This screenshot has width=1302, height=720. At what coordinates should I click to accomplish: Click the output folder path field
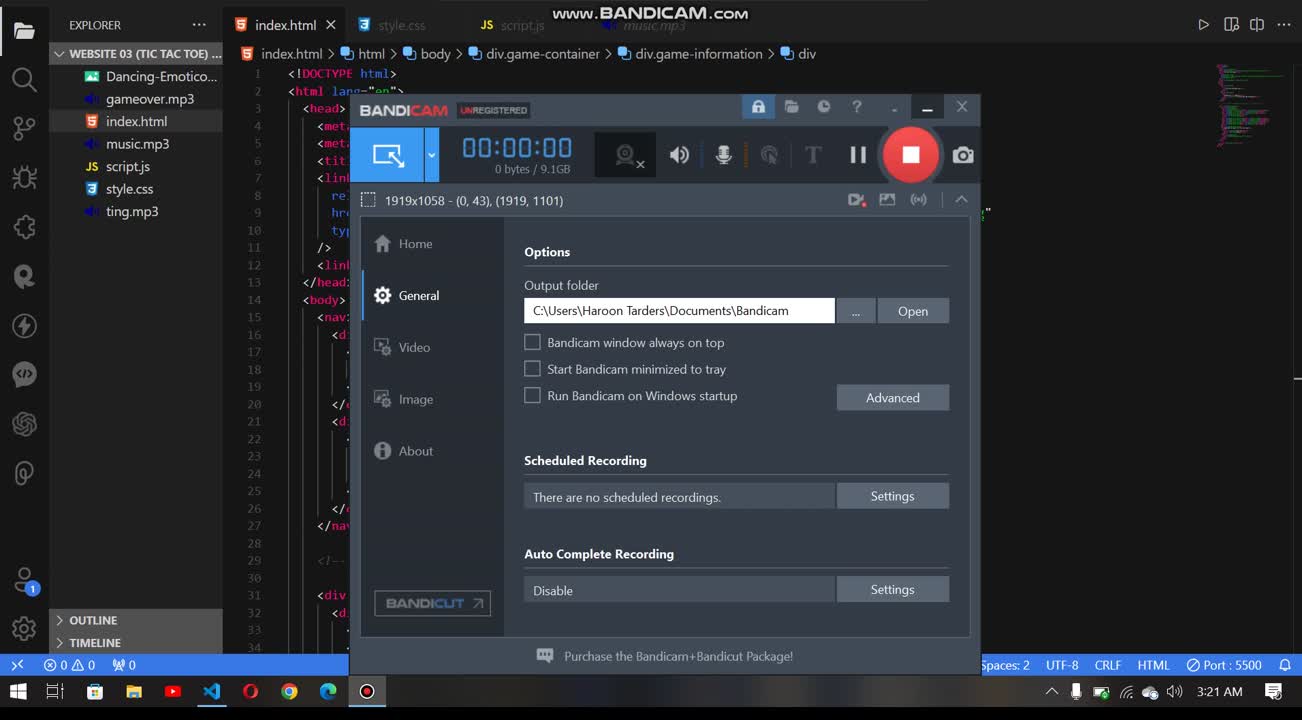pos(679,311)
